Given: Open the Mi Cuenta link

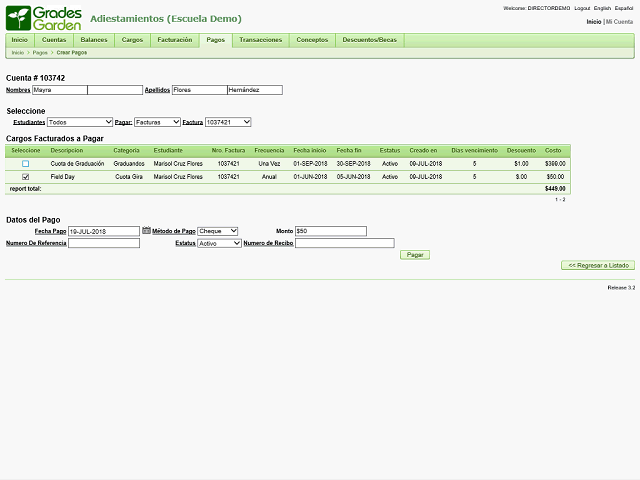Looking at the screenshot, I should tap(620, 21).
